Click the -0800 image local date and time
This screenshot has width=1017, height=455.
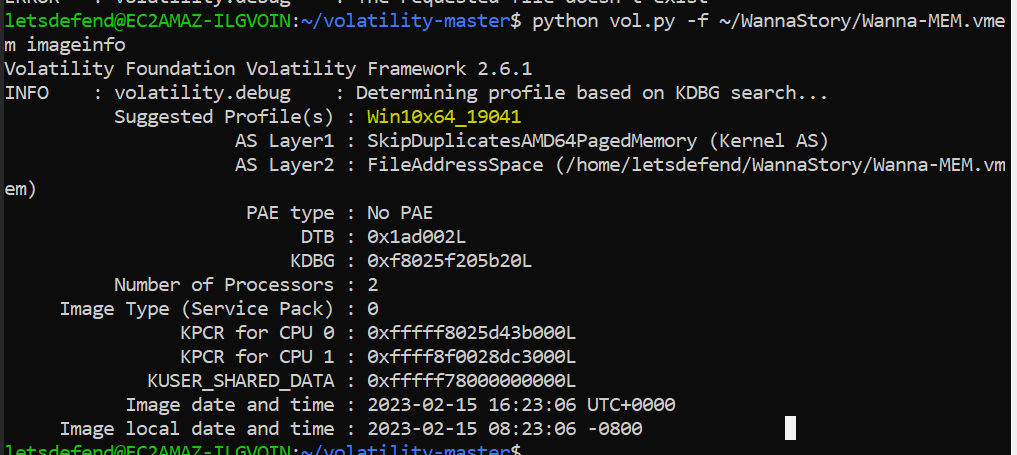505,429
